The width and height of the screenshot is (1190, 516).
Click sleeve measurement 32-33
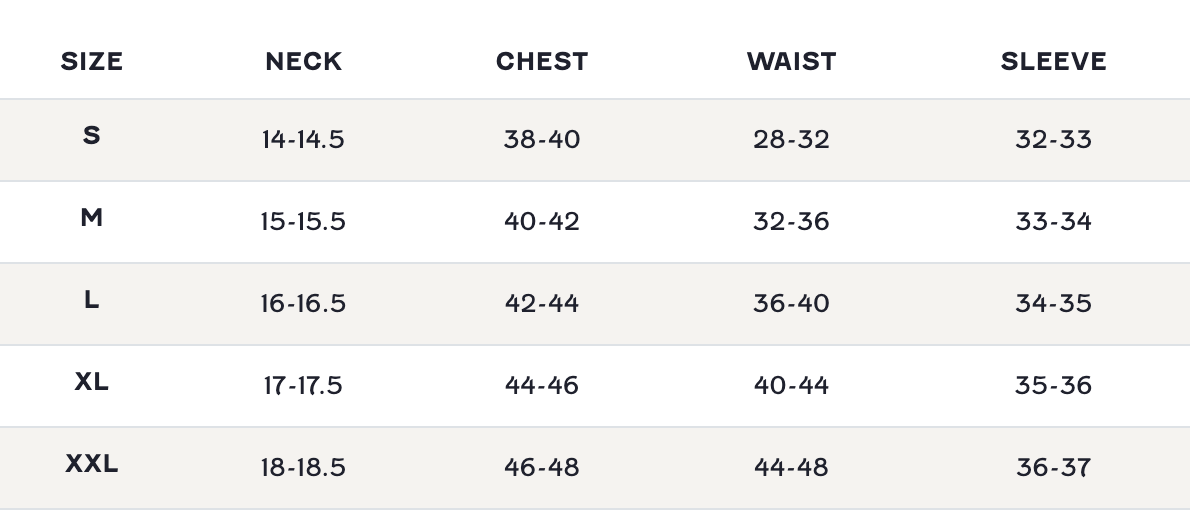pos(1053,140)
